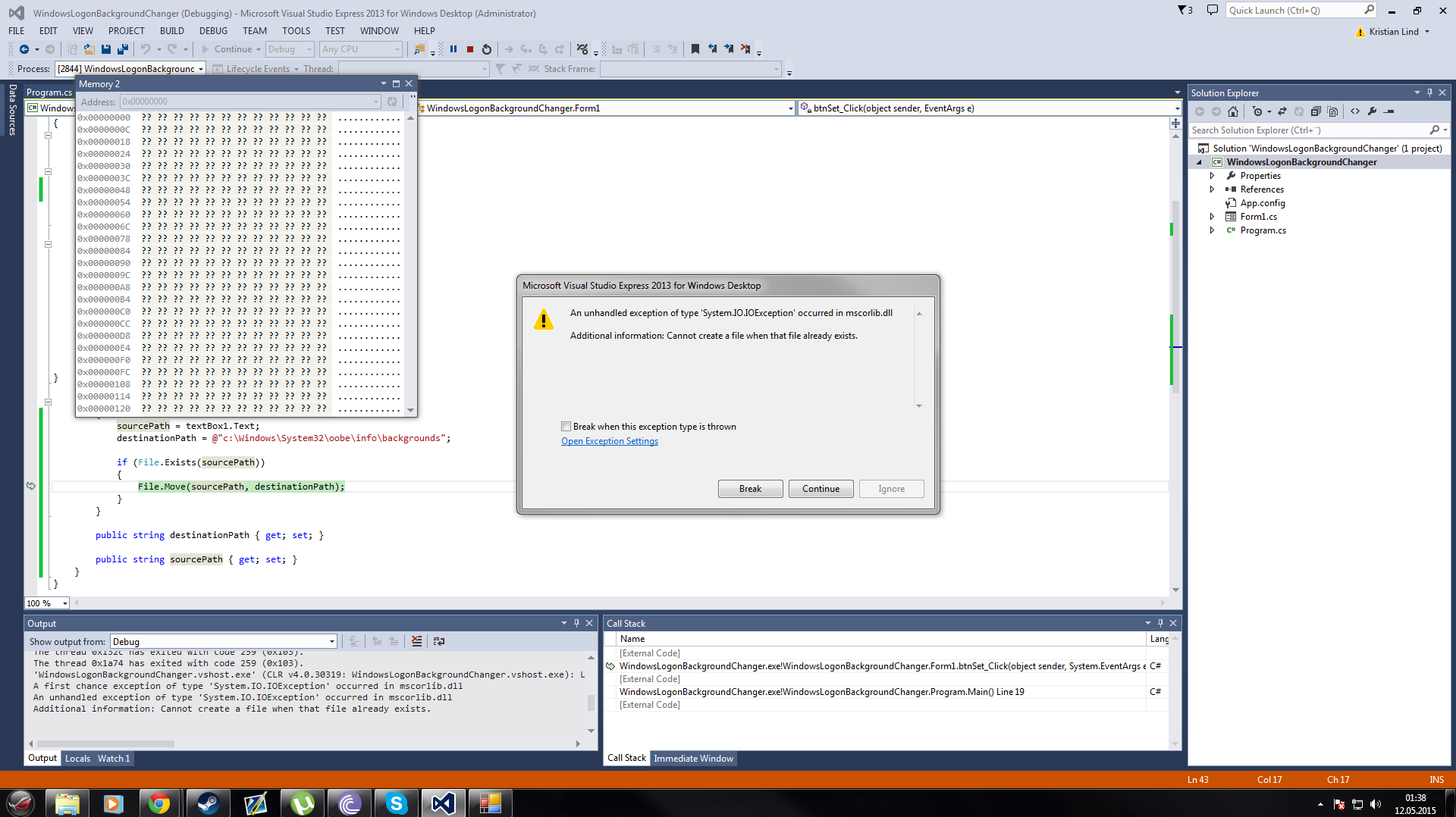This screenshot has width=1456, height=817.
Task: Expand the Properties node in Solution Explorer
Action: (x=1212, y=176)
